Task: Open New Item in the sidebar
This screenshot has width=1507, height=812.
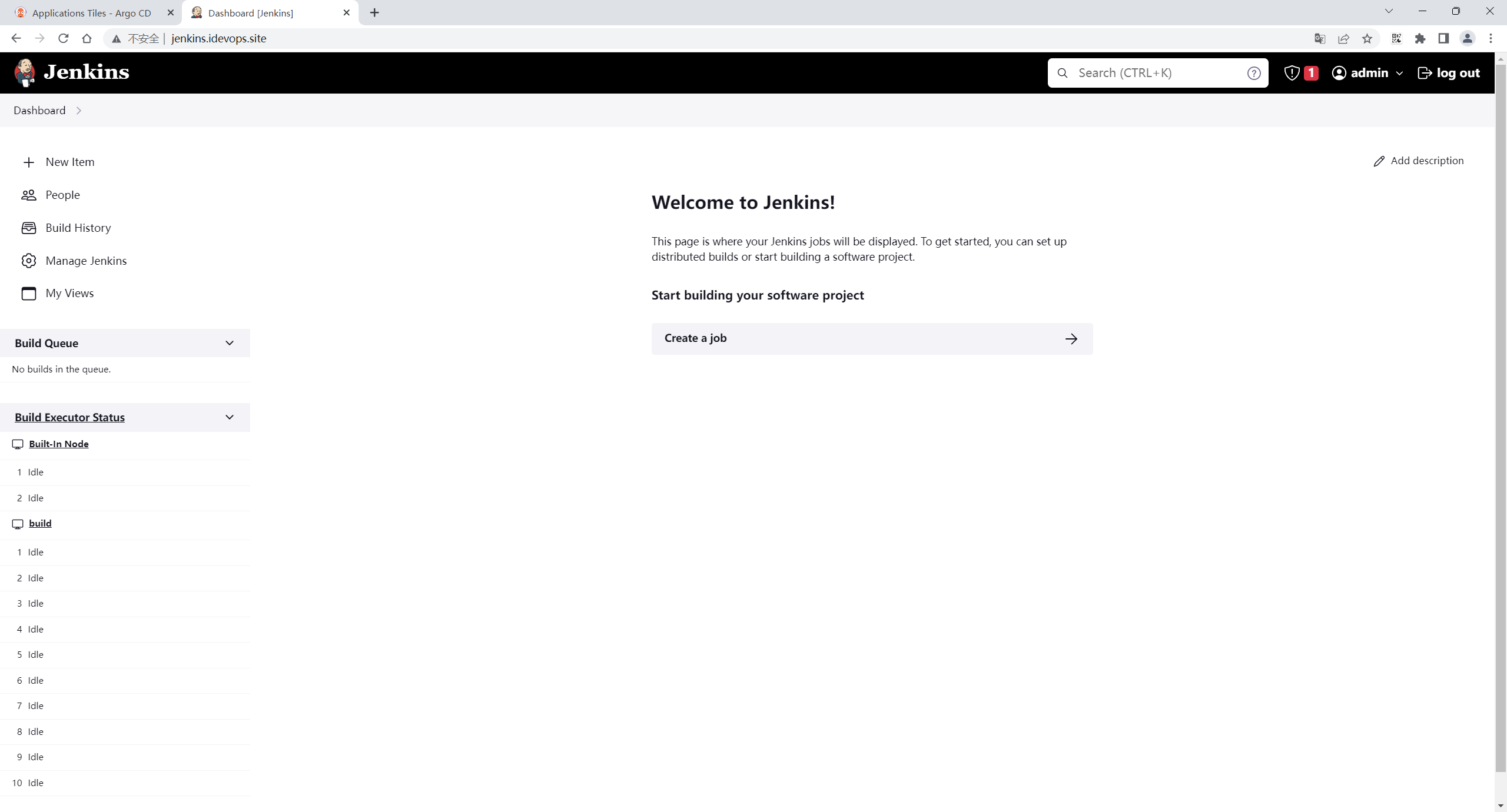Action: pos(70,162)
